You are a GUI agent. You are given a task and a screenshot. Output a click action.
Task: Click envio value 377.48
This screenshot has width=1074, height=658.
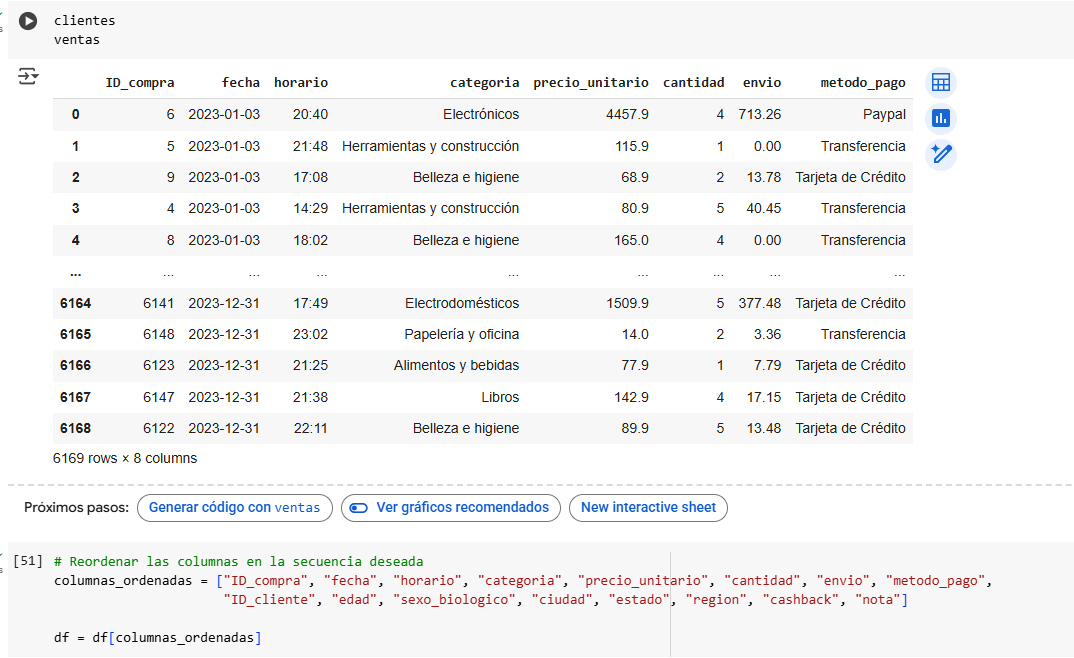760,303
